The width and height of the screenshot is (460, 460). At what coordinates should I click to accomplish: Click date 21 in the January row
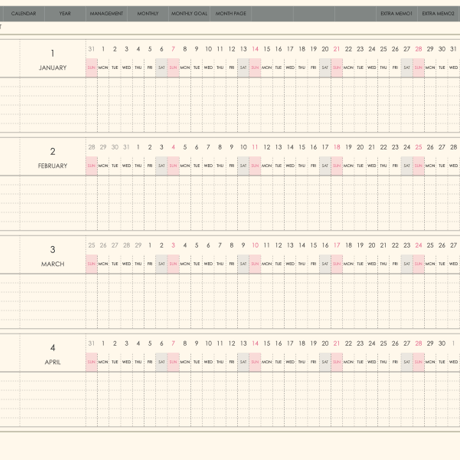[x=337, y=49]
